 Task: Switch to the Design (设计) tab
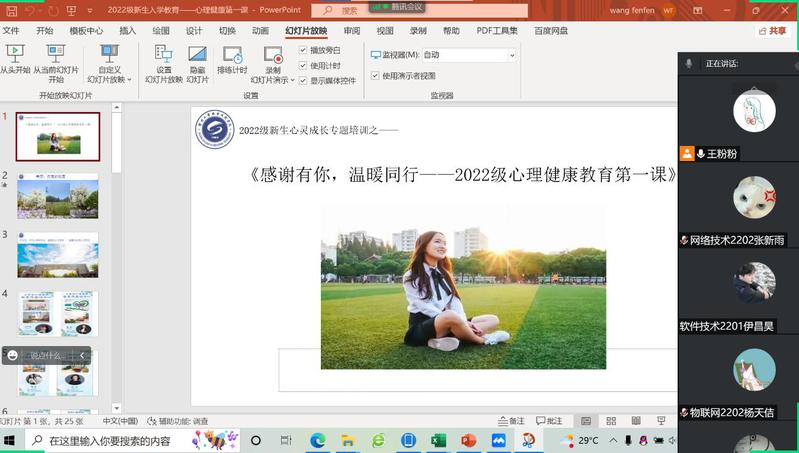pos(194,31)
